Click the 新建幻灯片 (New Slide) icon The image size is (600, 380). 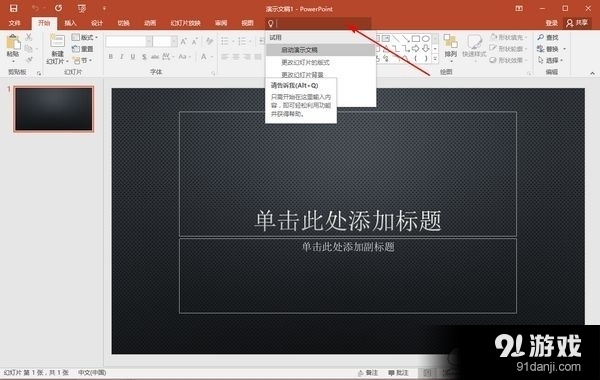pyautogui.click(x=57, y=41)
